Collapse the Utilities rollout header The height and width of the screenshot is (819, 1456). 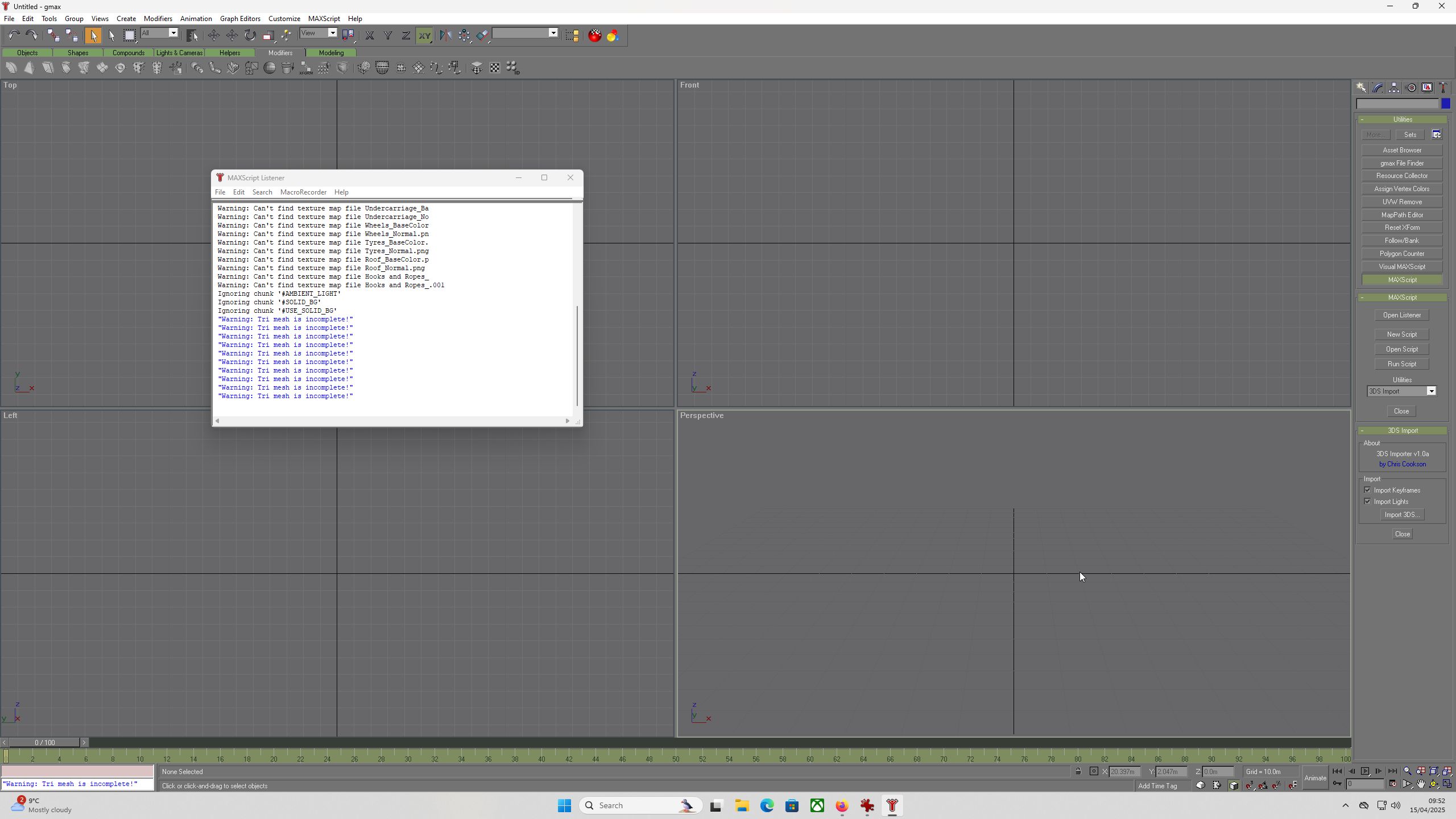[x=1403, y=119]
